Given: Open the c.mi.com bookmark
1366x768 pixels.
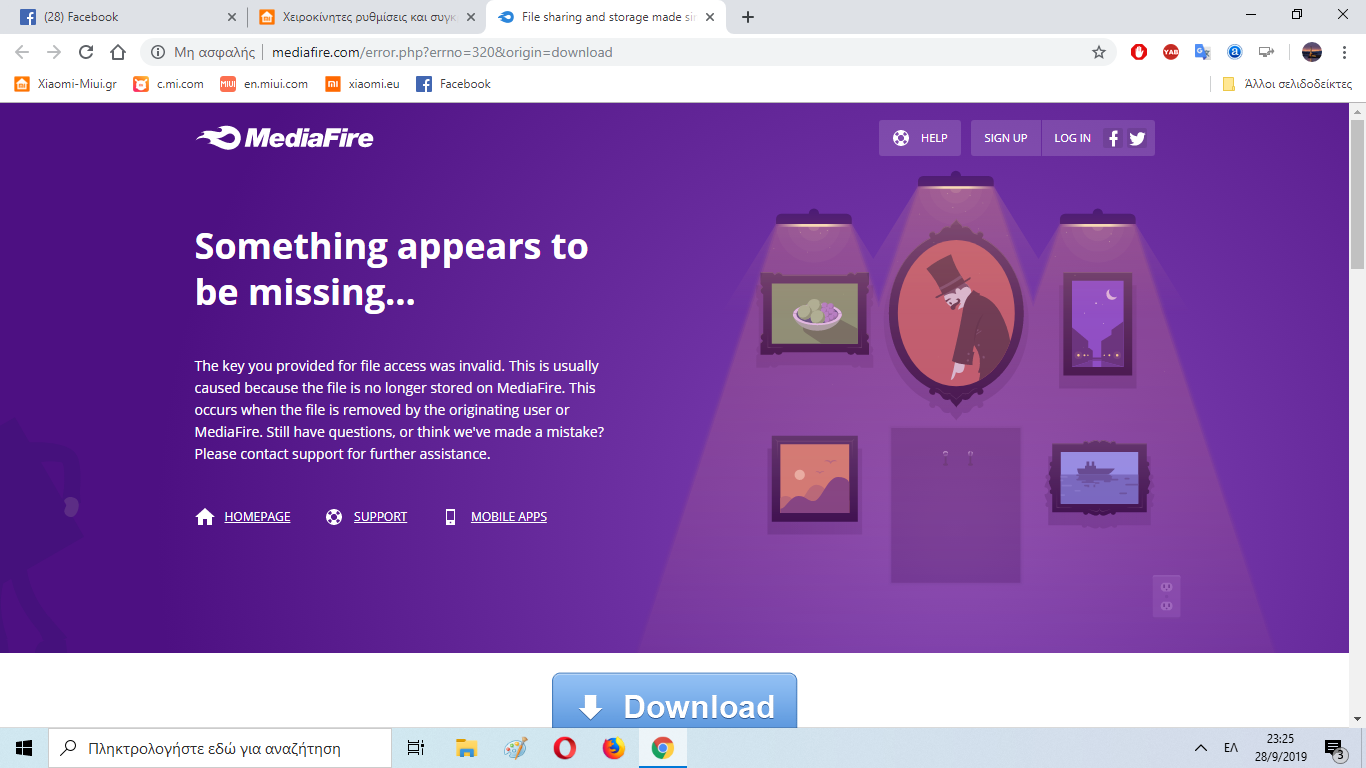Looking at the screenshot, I should click(169, 84).
